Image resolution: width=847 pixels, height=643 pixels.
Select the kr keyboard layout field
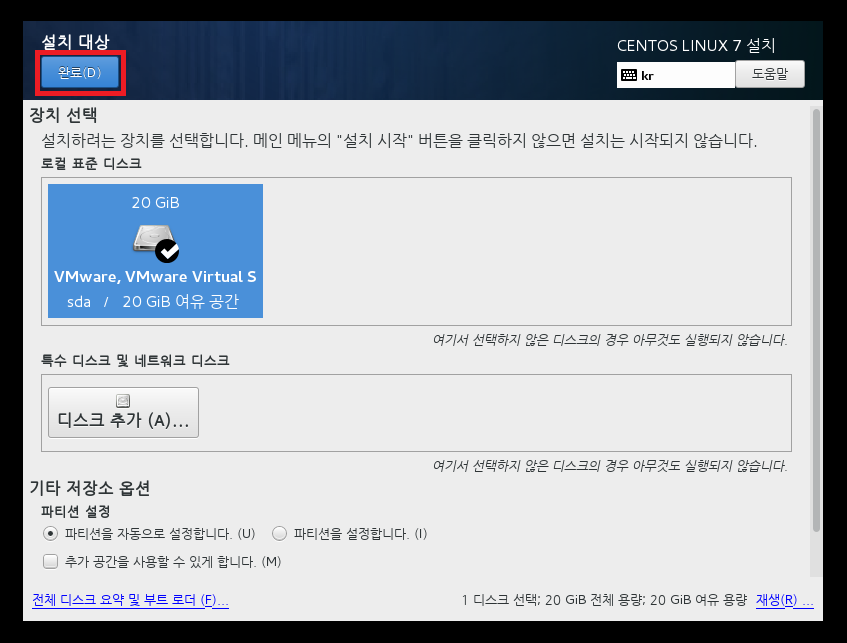pos(676,75)
